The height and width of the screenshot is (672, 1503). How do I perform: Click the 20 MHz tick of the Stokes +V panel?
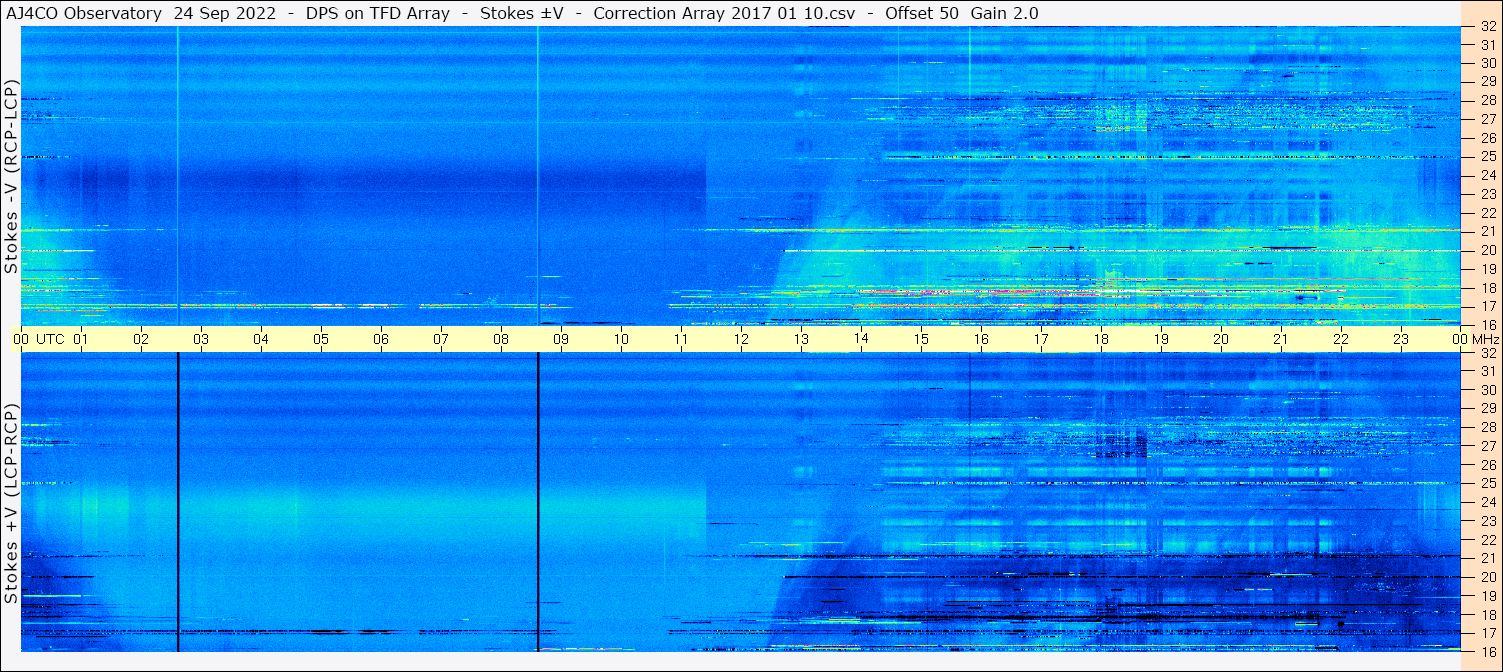coord(1488,577)
